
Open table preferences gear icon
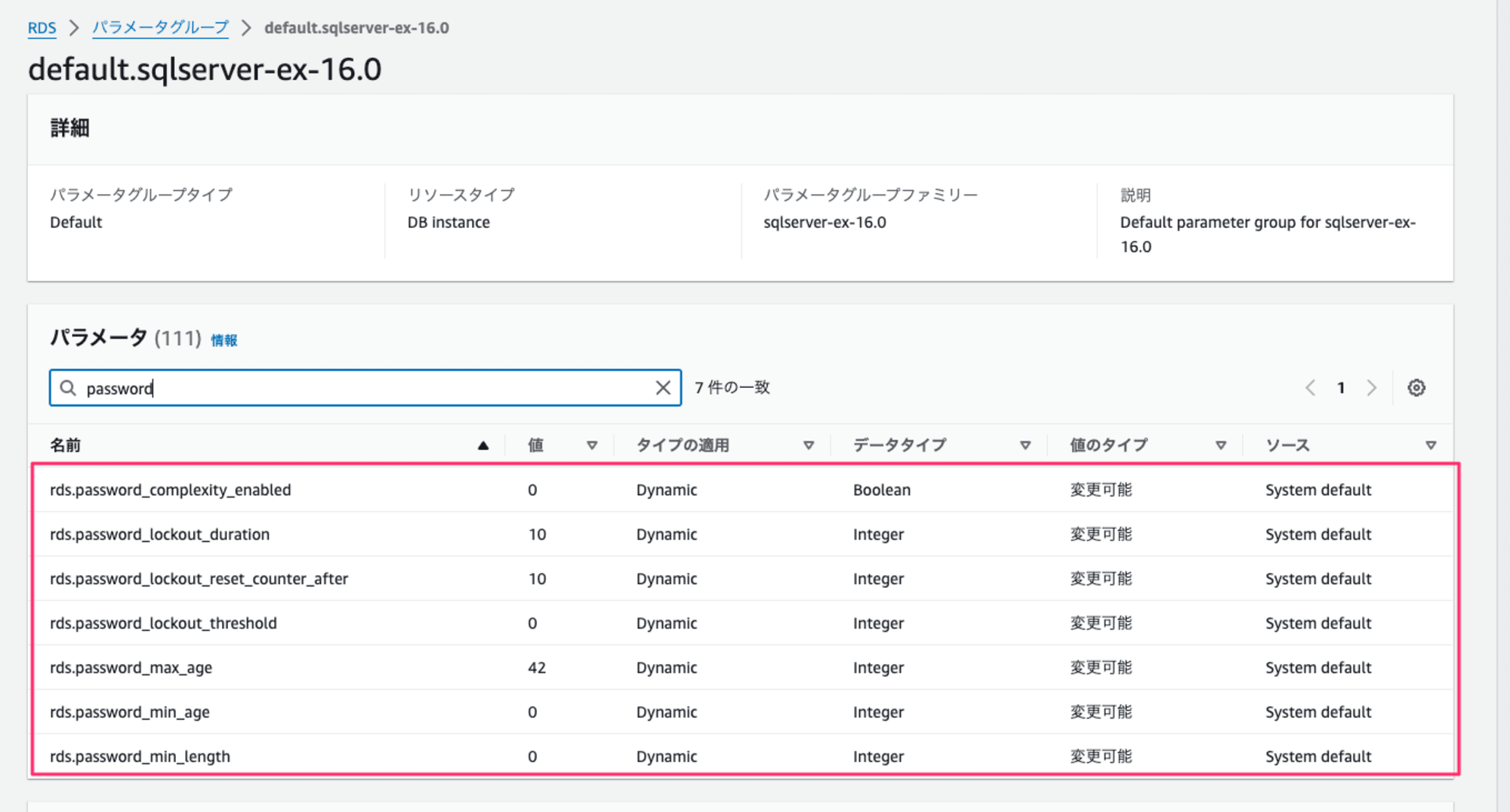coord(1416,388)
